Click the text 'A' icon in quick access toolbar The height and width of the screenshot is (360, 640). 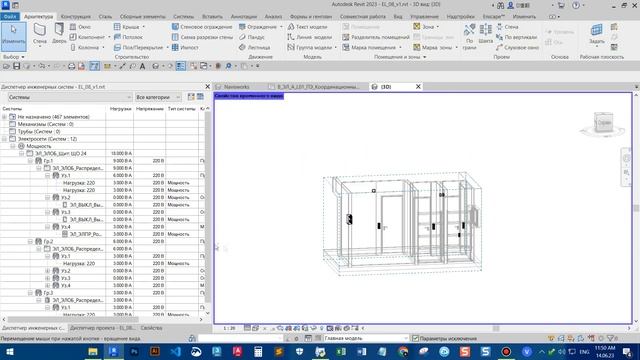tap(142, 66)
